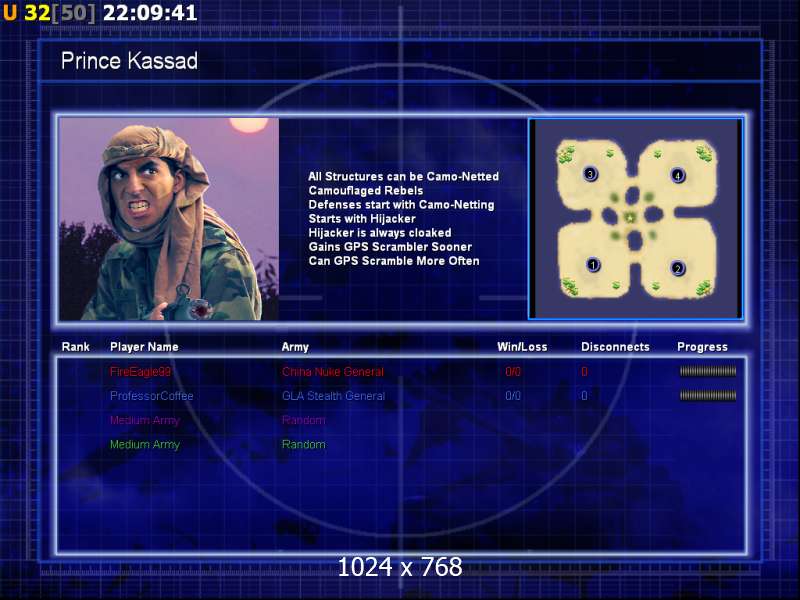Click "All Structures can be Camo-Netted" line

point(404,177)
